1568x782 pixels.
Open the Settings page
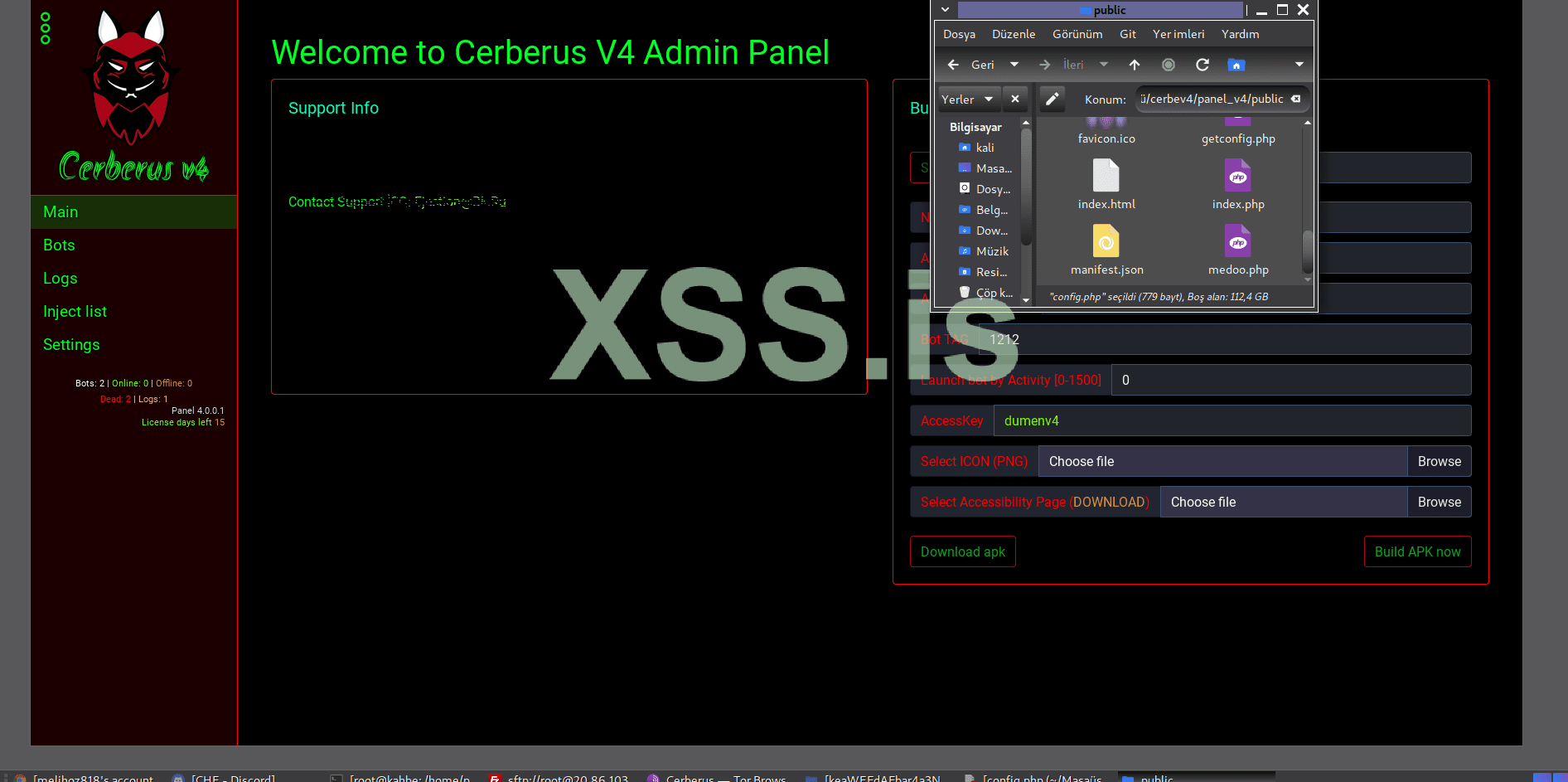(133, 345)
